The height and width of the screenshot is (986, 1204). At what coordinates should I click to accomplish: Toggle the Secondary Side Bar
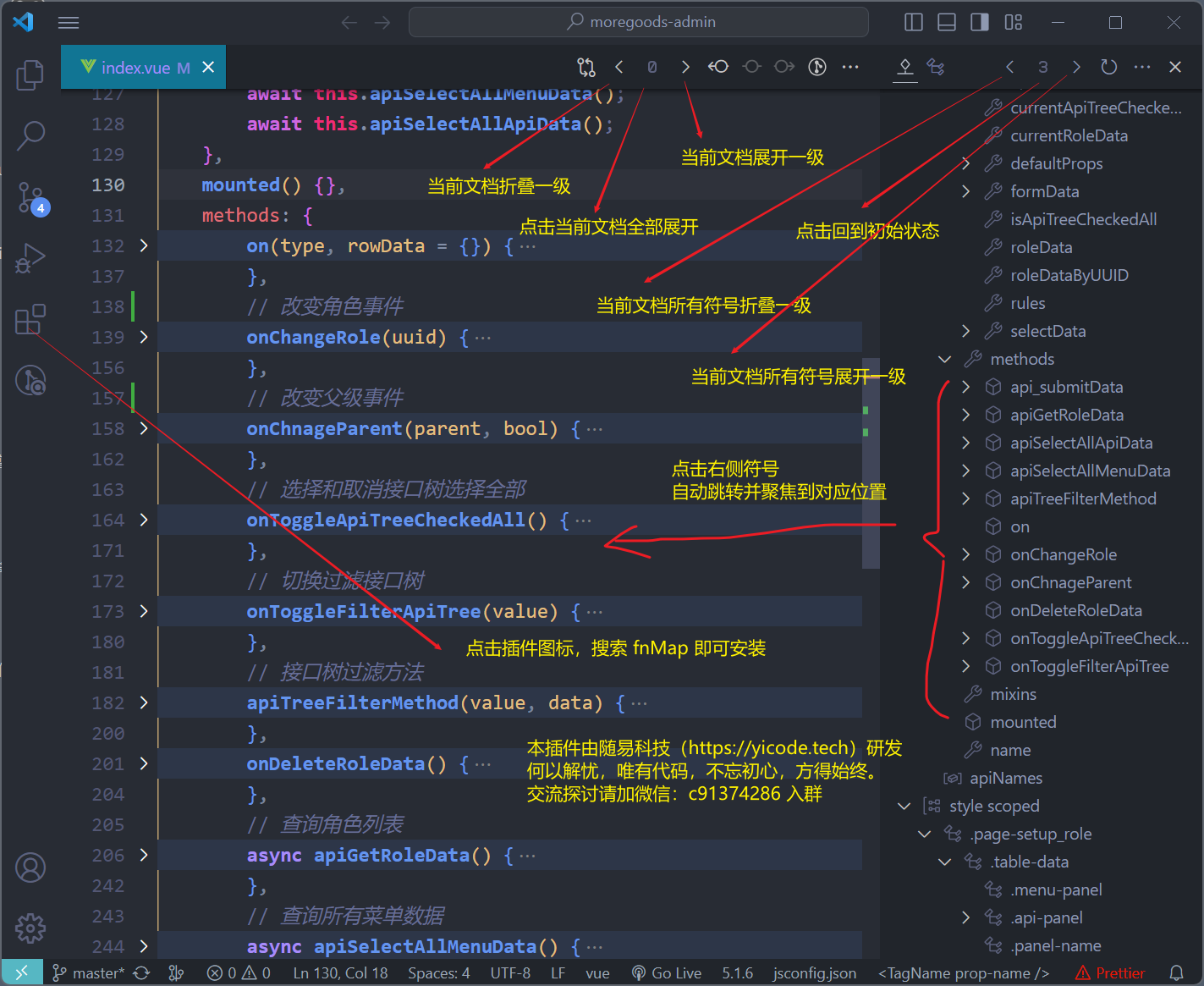coord(980,22)
